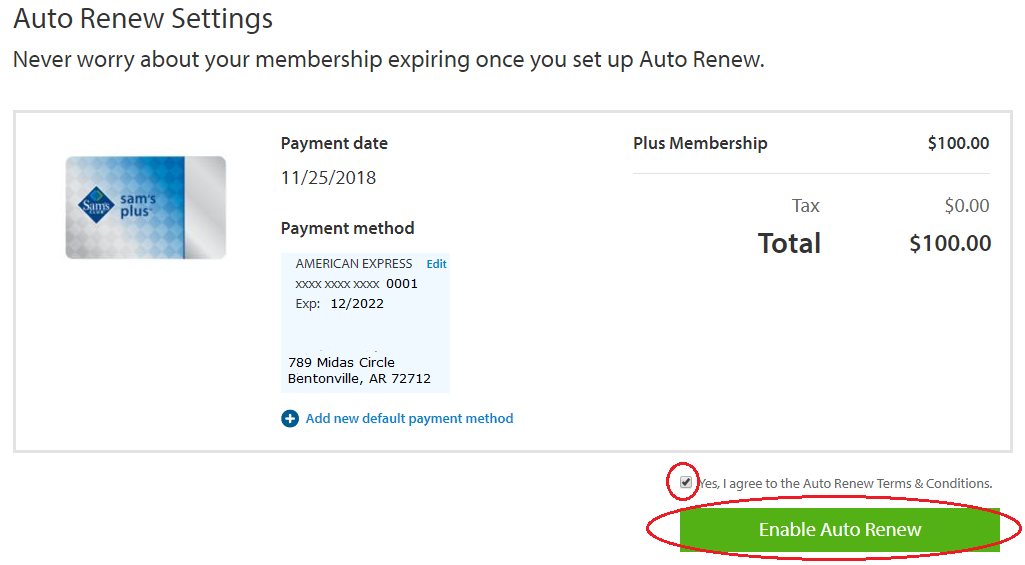Click the 789 Midas Circle address line
This screenshot has width=1025, height=565.
tap(341, 362)
